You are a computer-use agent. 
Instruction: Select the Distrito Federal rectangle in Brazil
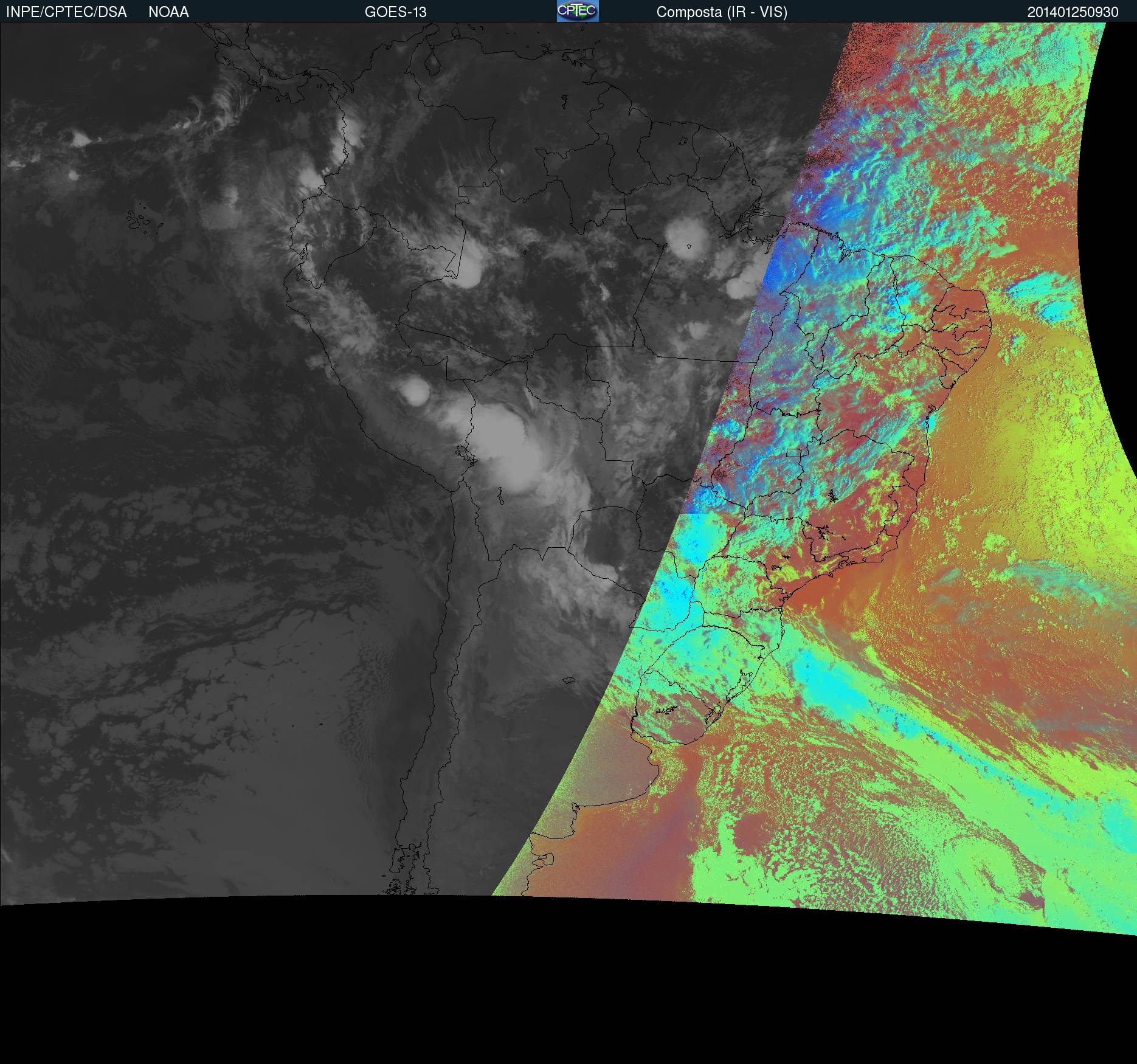point(793,453)
